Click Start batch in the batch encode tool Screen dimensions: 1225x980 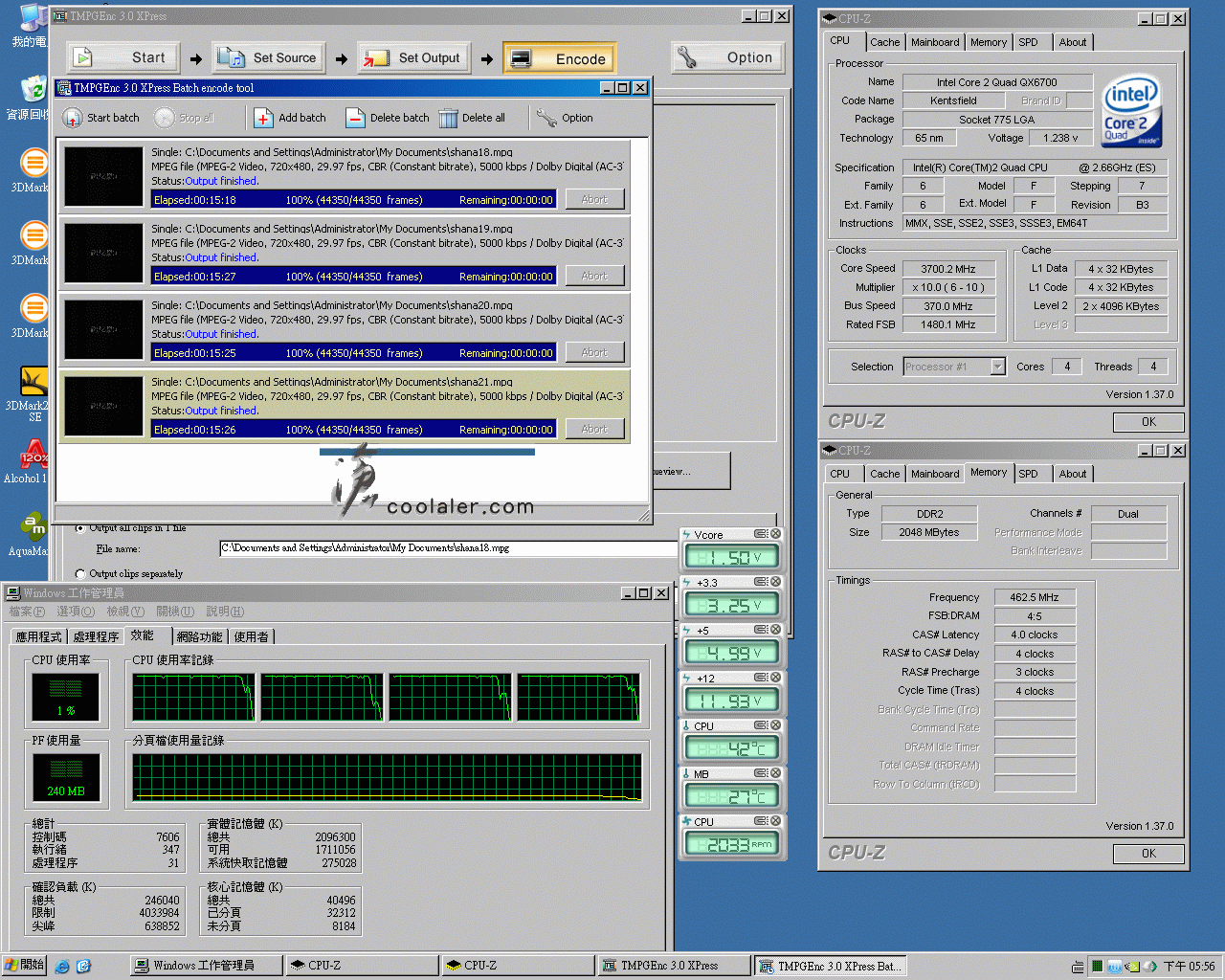point(100,118)
